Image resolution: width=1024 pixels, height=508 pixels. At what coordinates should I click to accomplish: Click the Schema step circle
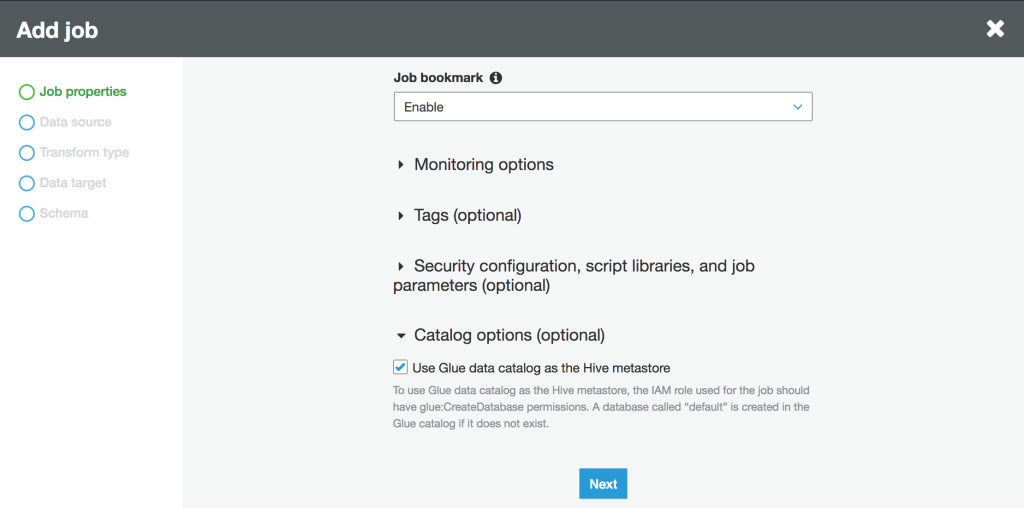27,214
